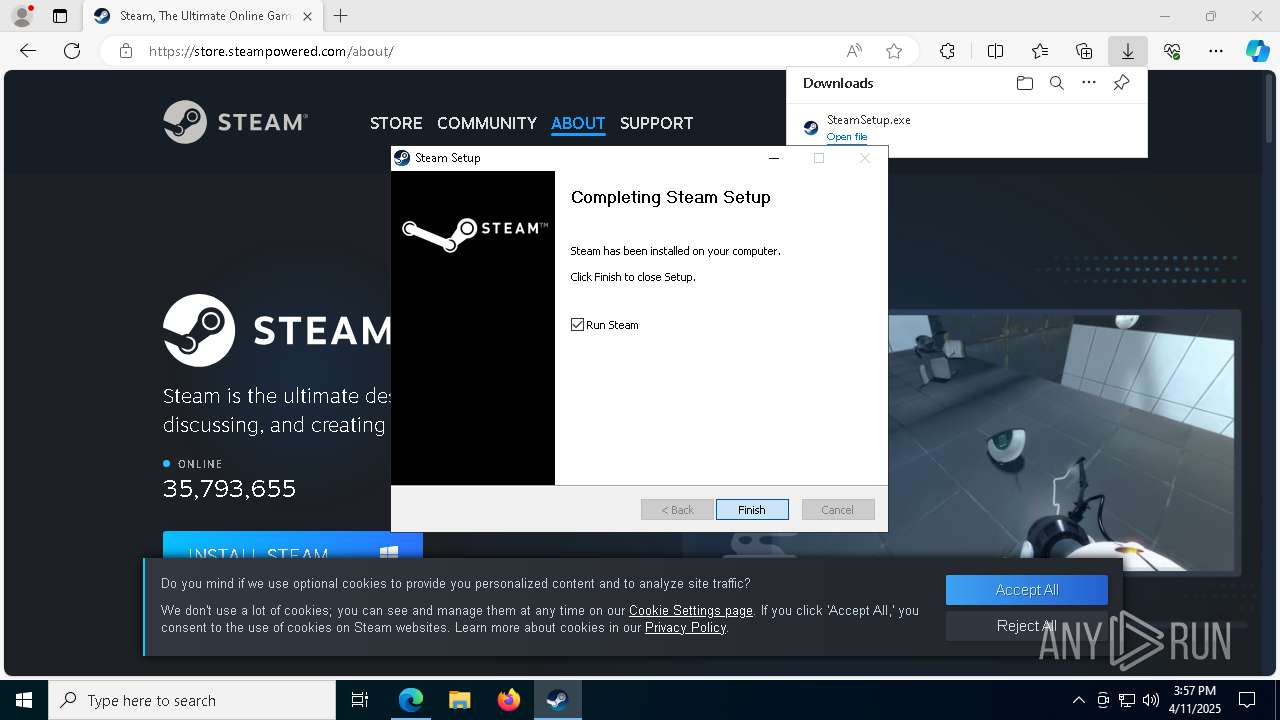The width and height of the screenshot is (1280, 720).
Task: Click Open file under SteamSetup.exe
Action: (847, 137)
